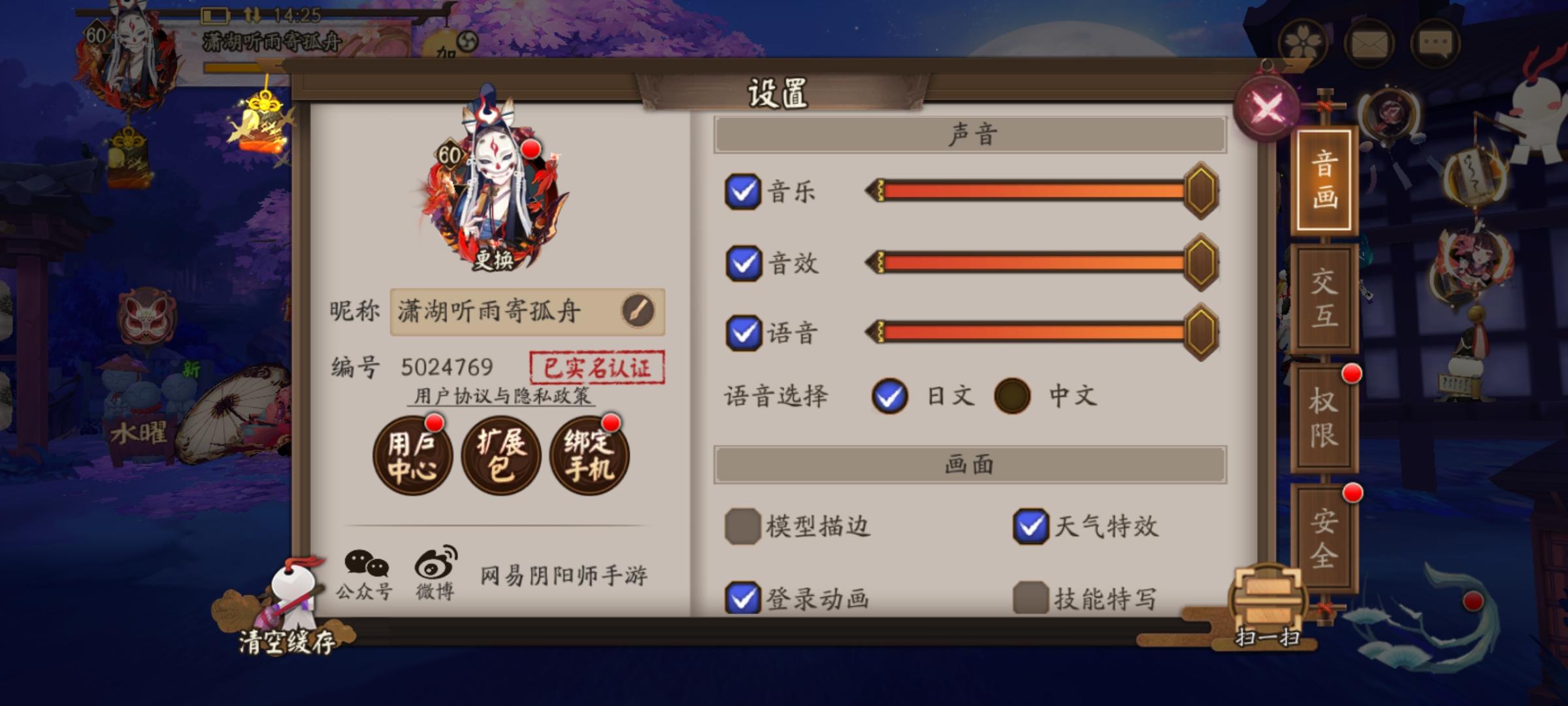Click the 语音 volume slider handle

pos(1201,332)
